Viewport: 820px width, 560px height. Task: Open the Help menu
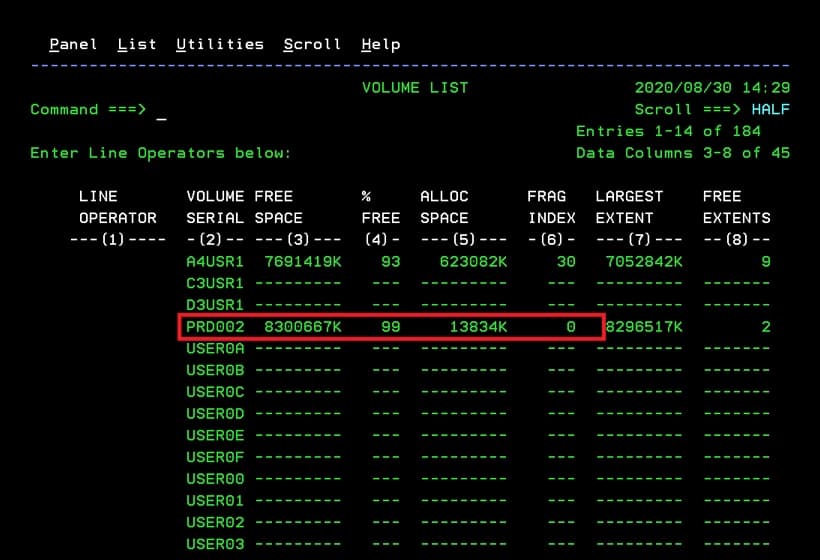(380, 44)
